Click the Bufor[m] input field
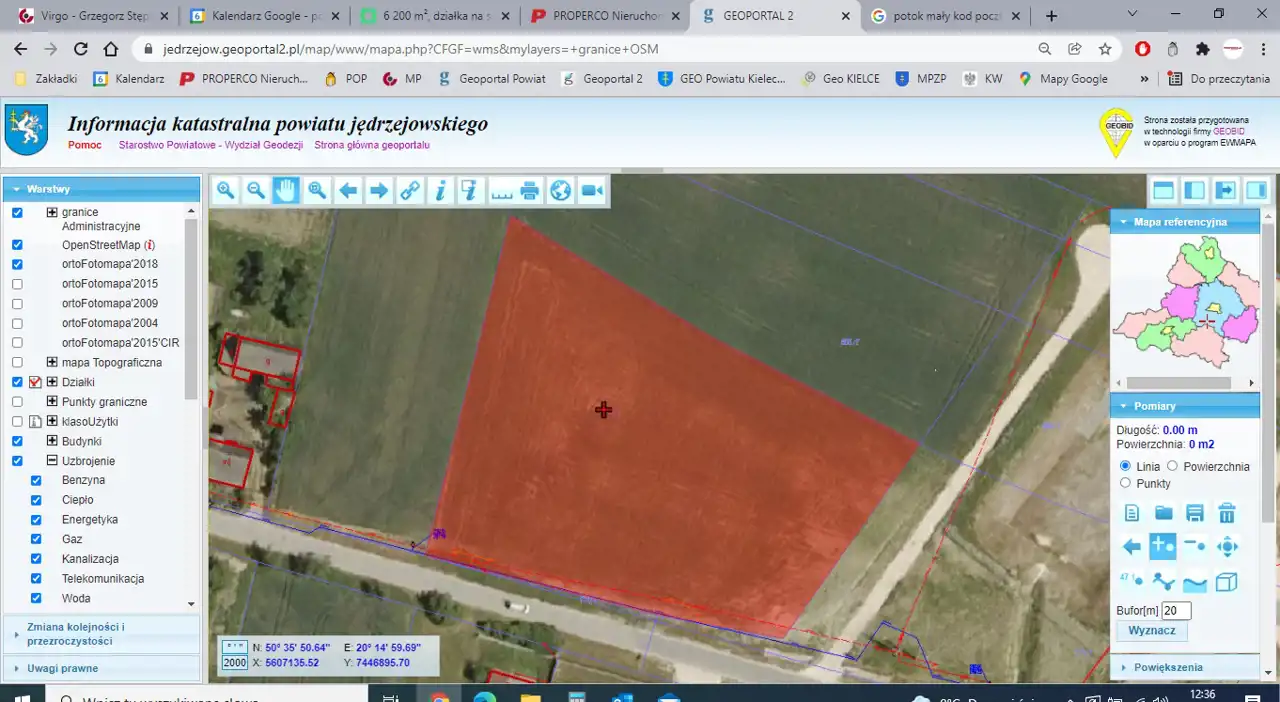 pyautogui.click(x=1176, y=610)
